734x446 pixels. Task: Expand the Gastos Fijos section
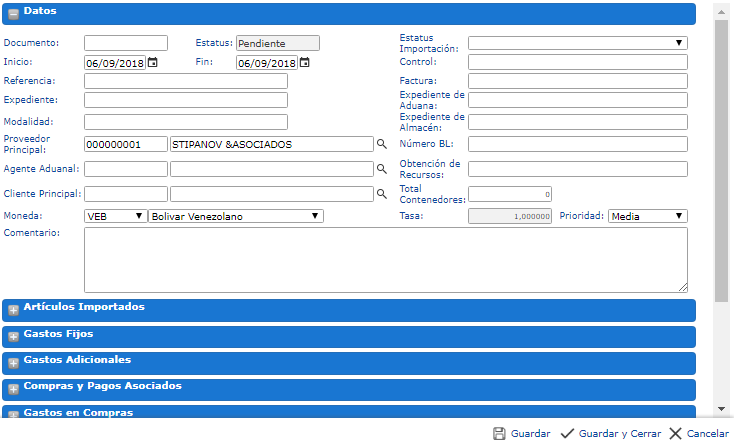pyautogui.click(x=14, y=336)
